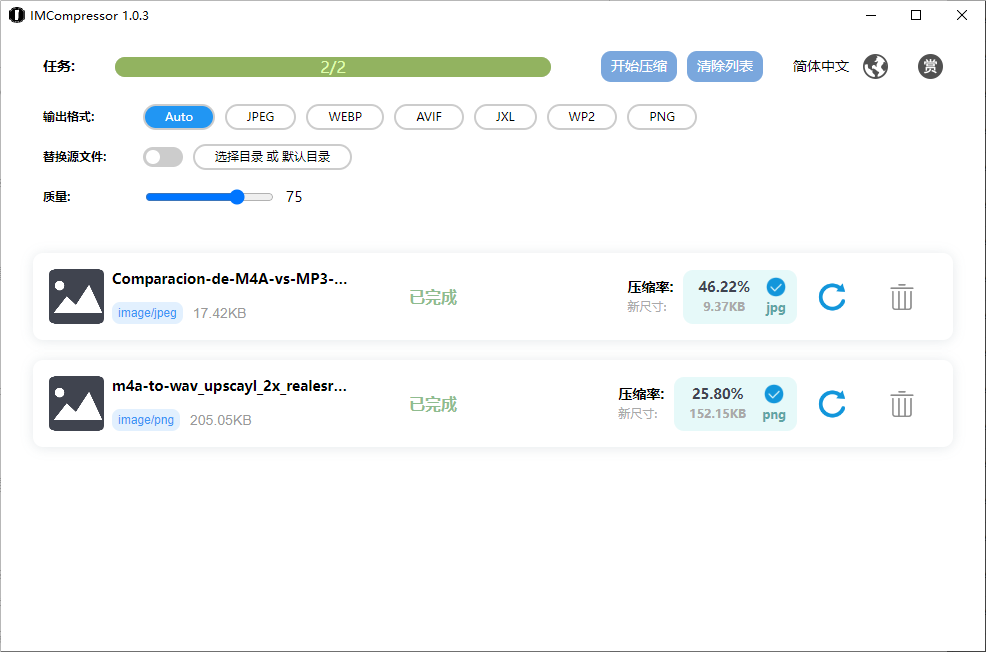Click the globe language icon
Image resolution: width=986 pixels, height=652 pixels.
click(875, 66)
